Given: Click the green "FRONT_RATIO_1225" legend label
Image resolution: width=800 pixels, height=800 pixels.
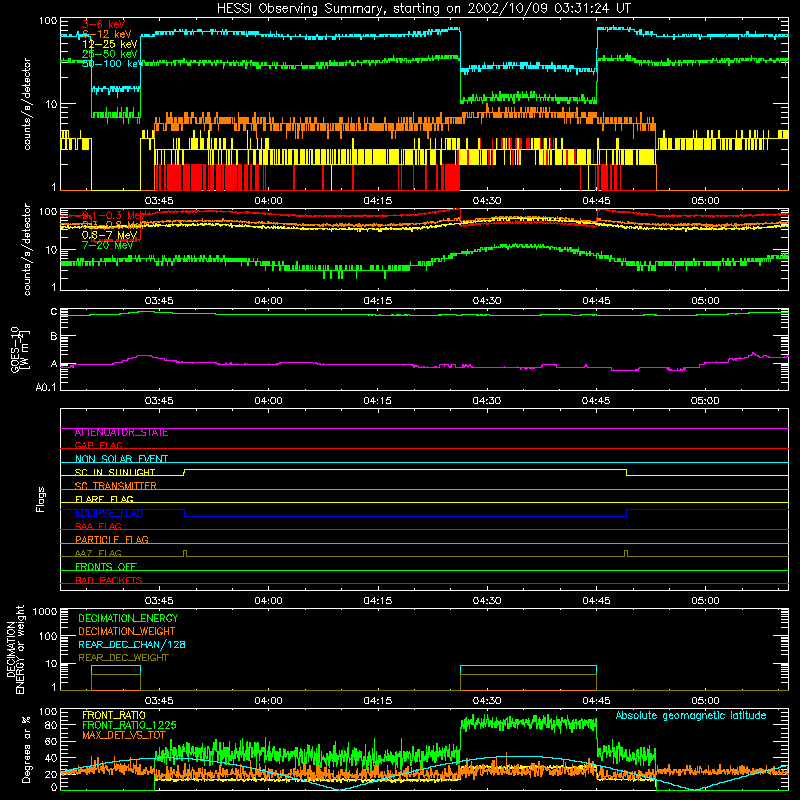Looking at the screenshot, I should coord(129,725).
